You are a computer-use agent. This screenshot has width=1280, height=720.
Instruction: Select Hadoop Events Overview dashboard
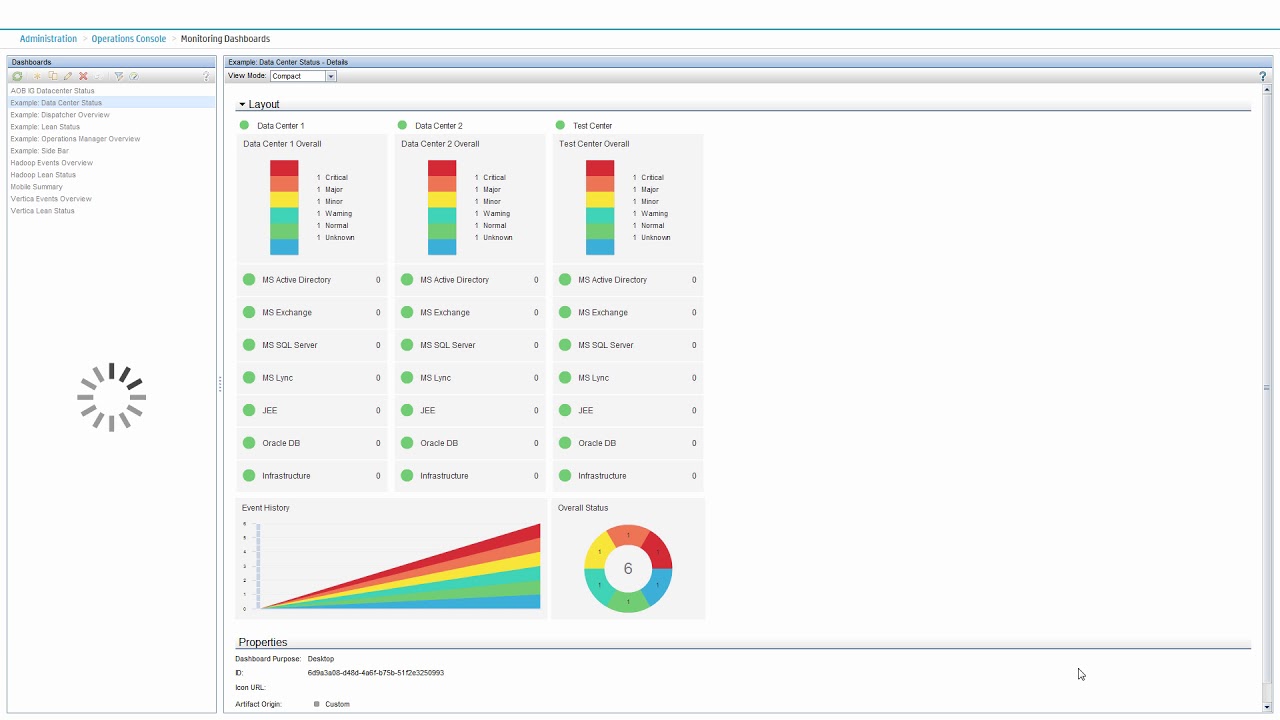[x=111, y=163]
